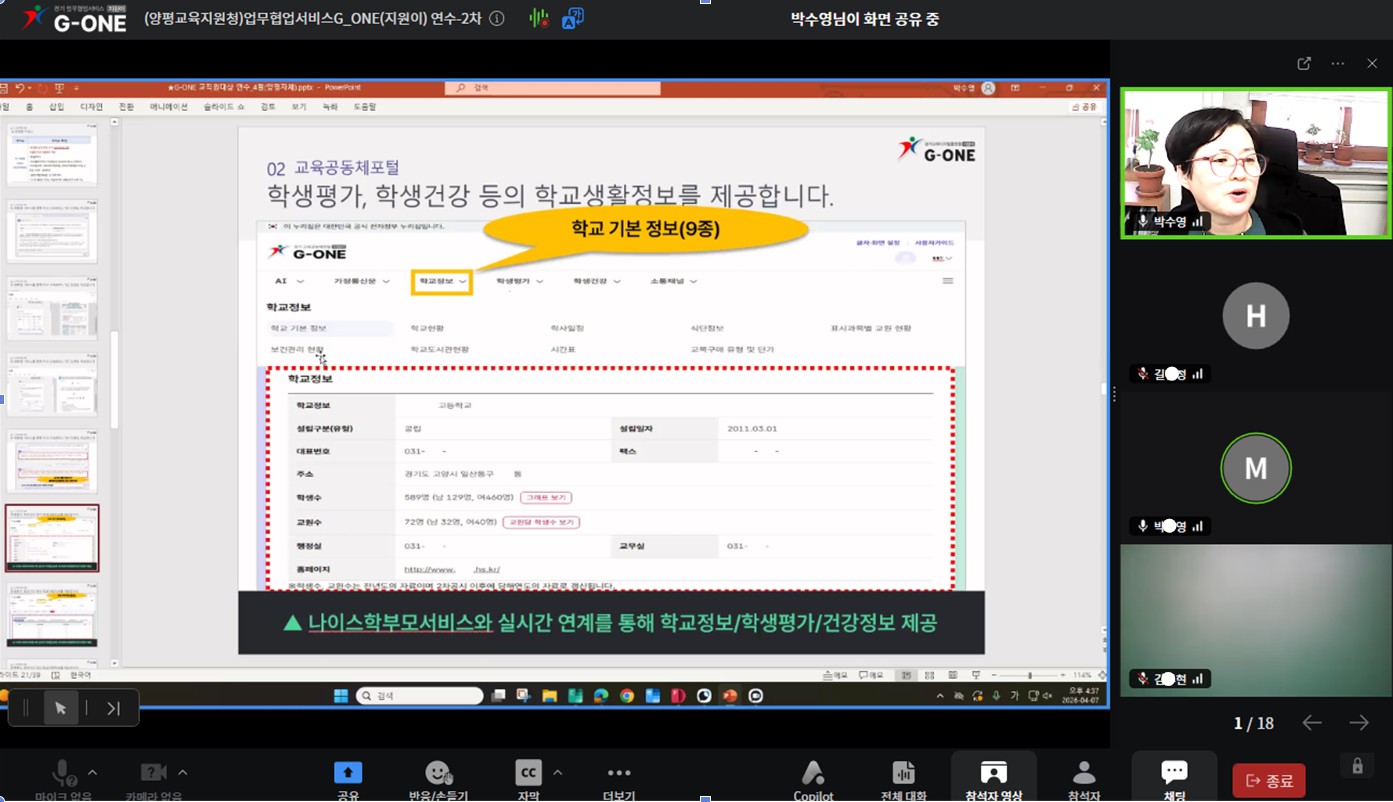Image resolution: width=1393 pixels, height=802 pixels.
Task: Open File Explorer from the taskbar
Action: [x=549, y=696]
